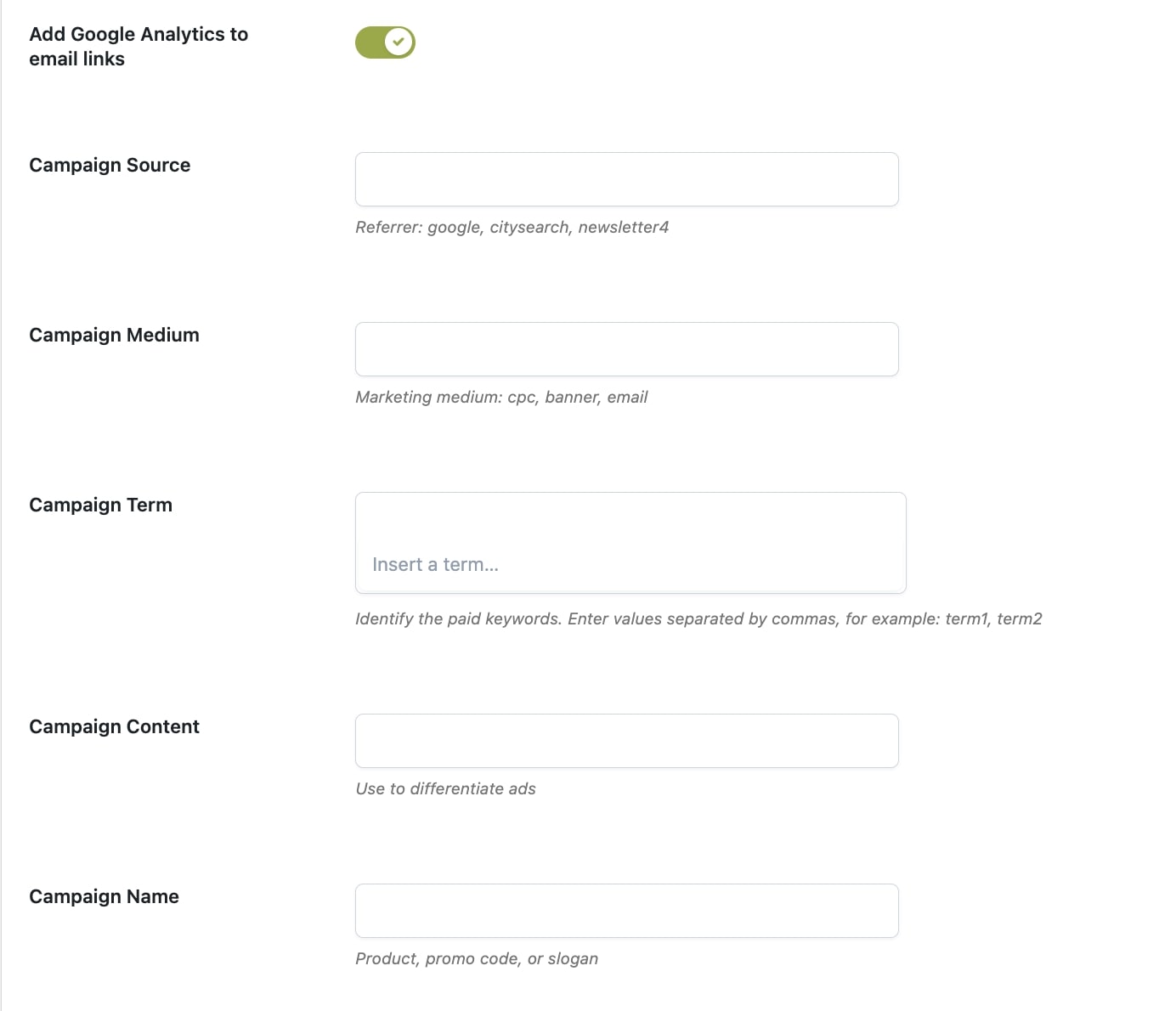The height and width of the screenshot is (1011, 1176).
Task: Click the green track of the analytics switch
Action: [x=369, y=42]
